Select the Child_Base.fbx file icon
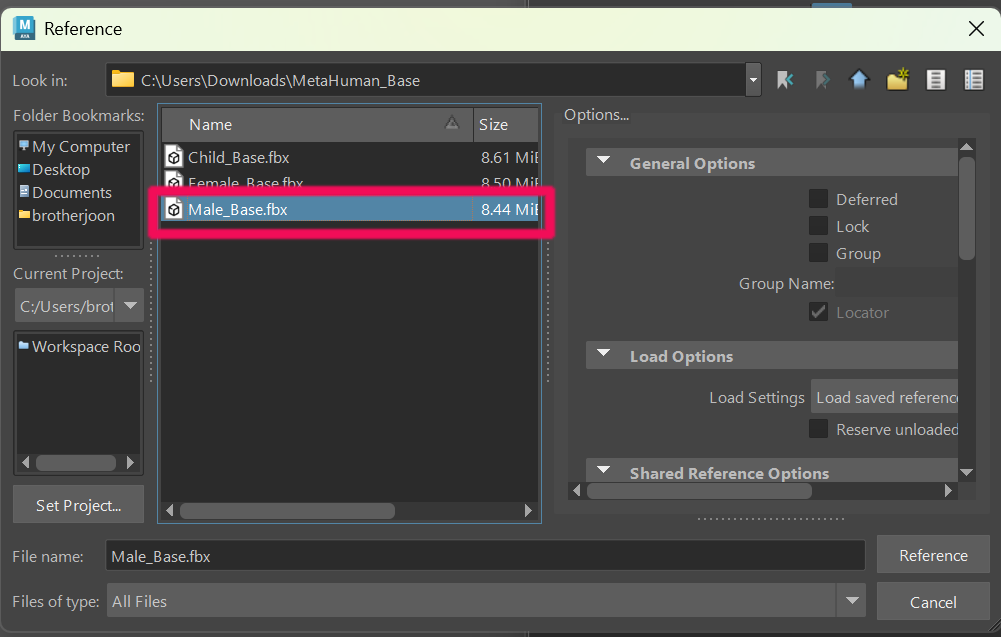The height and width of the screenshot is (637, 1001). click(174, 157)
